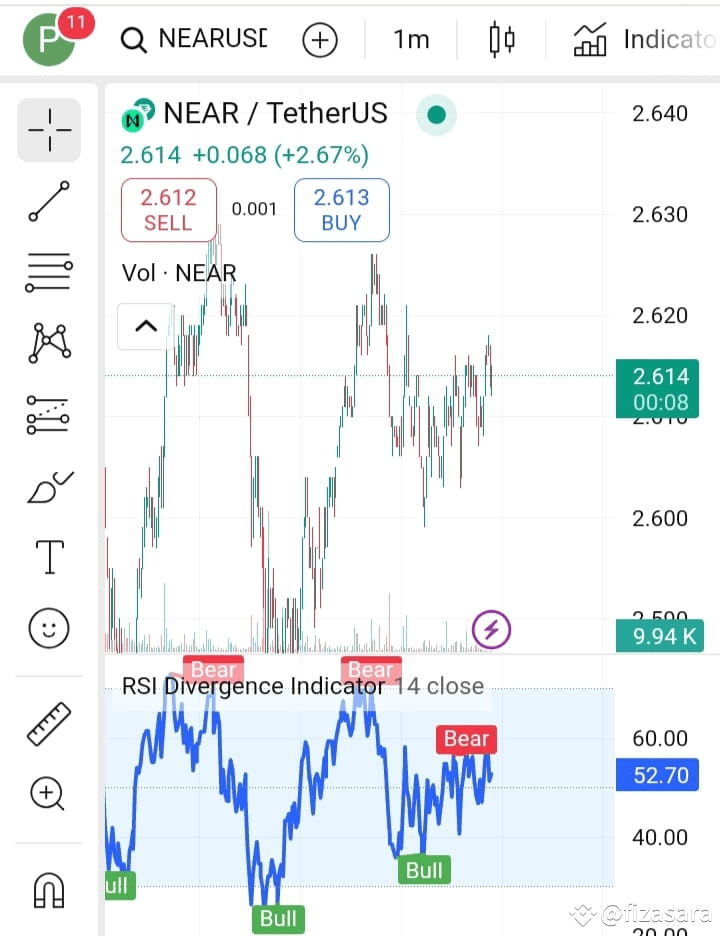Click the 2.613 BUY button
Image resolution: width=720 pixels, height=936 pixels.
click(341, 210)
